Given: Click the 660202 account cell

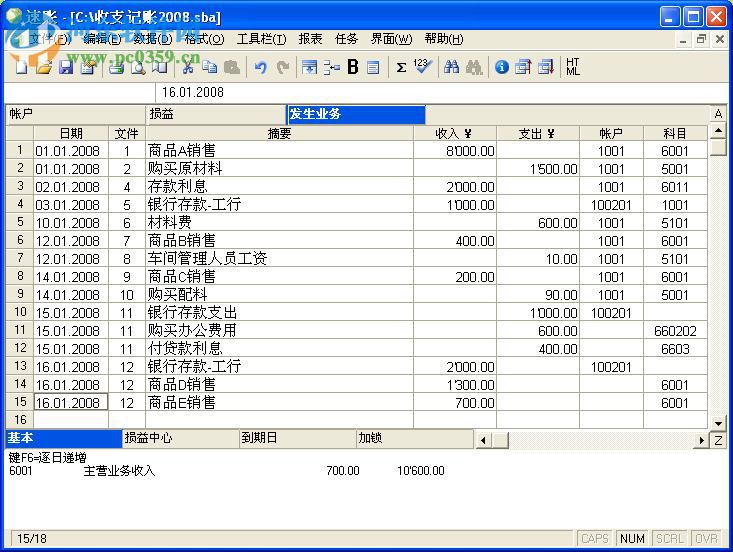Looking at the screenshot, I should (675, 331).
